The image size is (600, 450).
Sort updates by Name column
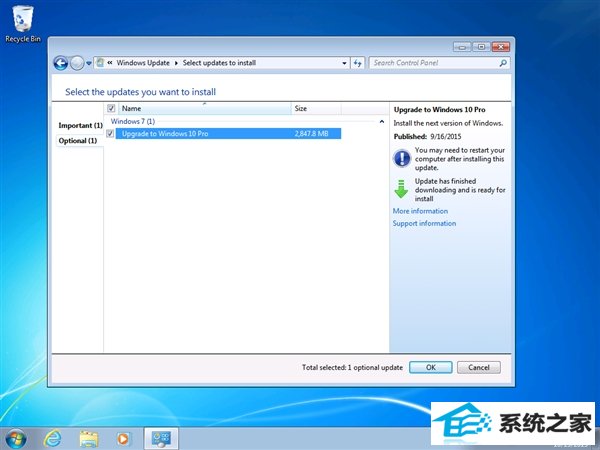point(205,108)
